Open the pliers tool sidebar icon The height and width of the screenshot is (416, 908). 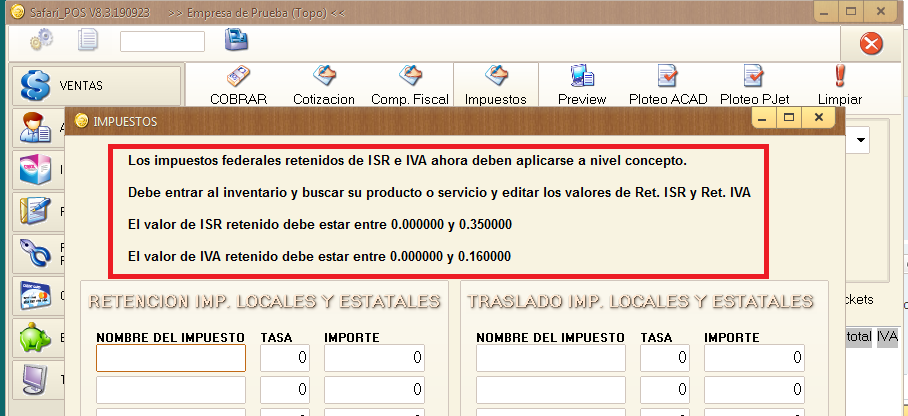pos(36,253)
